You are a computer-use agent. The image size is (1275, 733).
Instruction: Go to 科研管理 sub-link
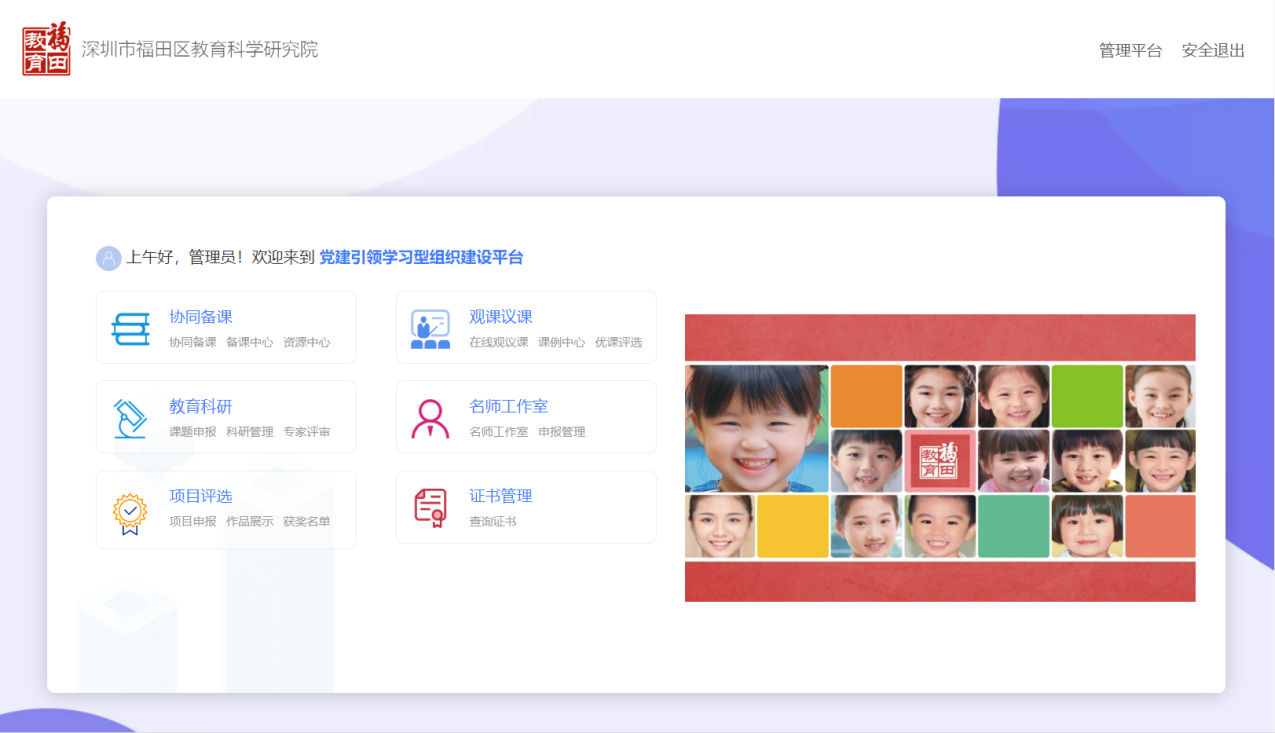250,432
